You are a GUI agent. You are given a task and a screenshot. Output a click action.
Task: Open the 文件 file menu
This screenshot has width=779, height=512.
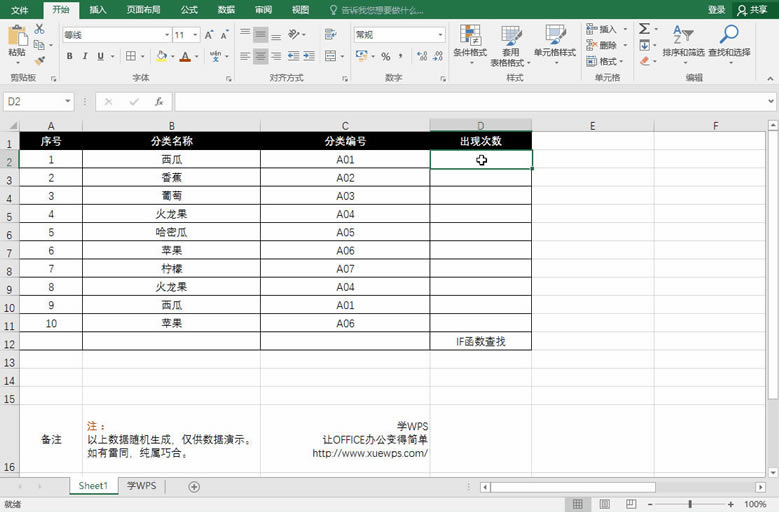[20, 10]
